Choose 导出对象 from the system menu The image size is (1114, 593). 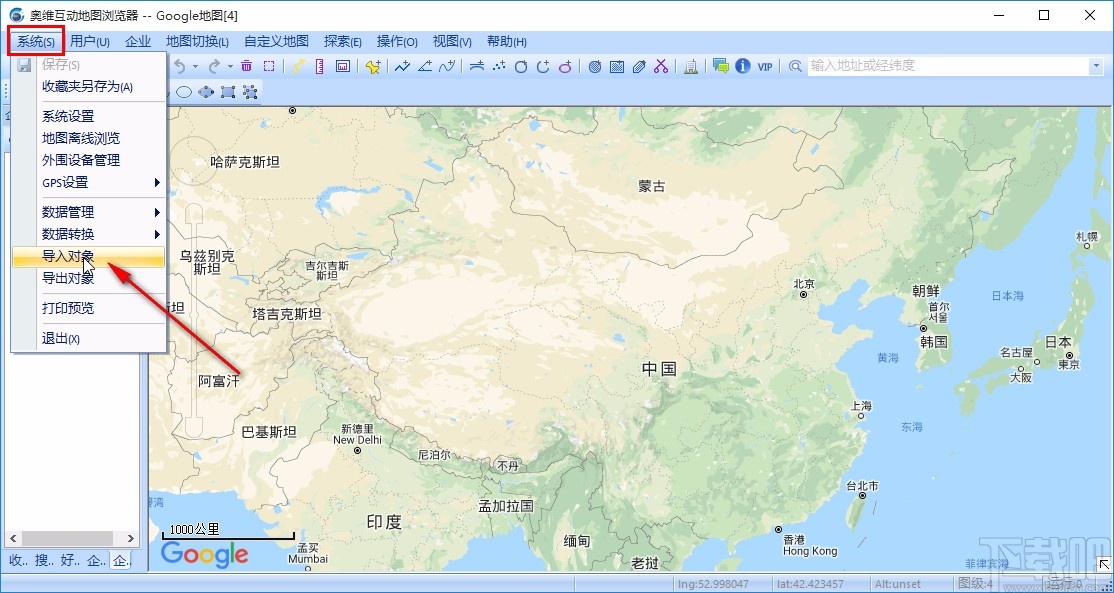pos(89,278)
